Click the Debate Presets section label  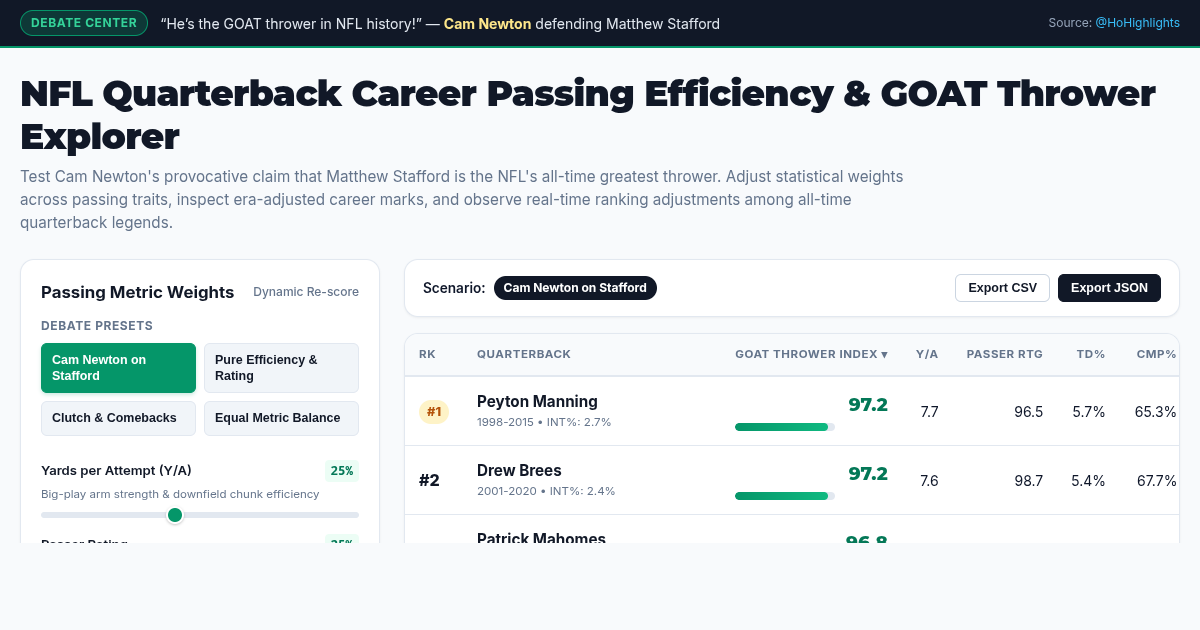pos(97,326)
